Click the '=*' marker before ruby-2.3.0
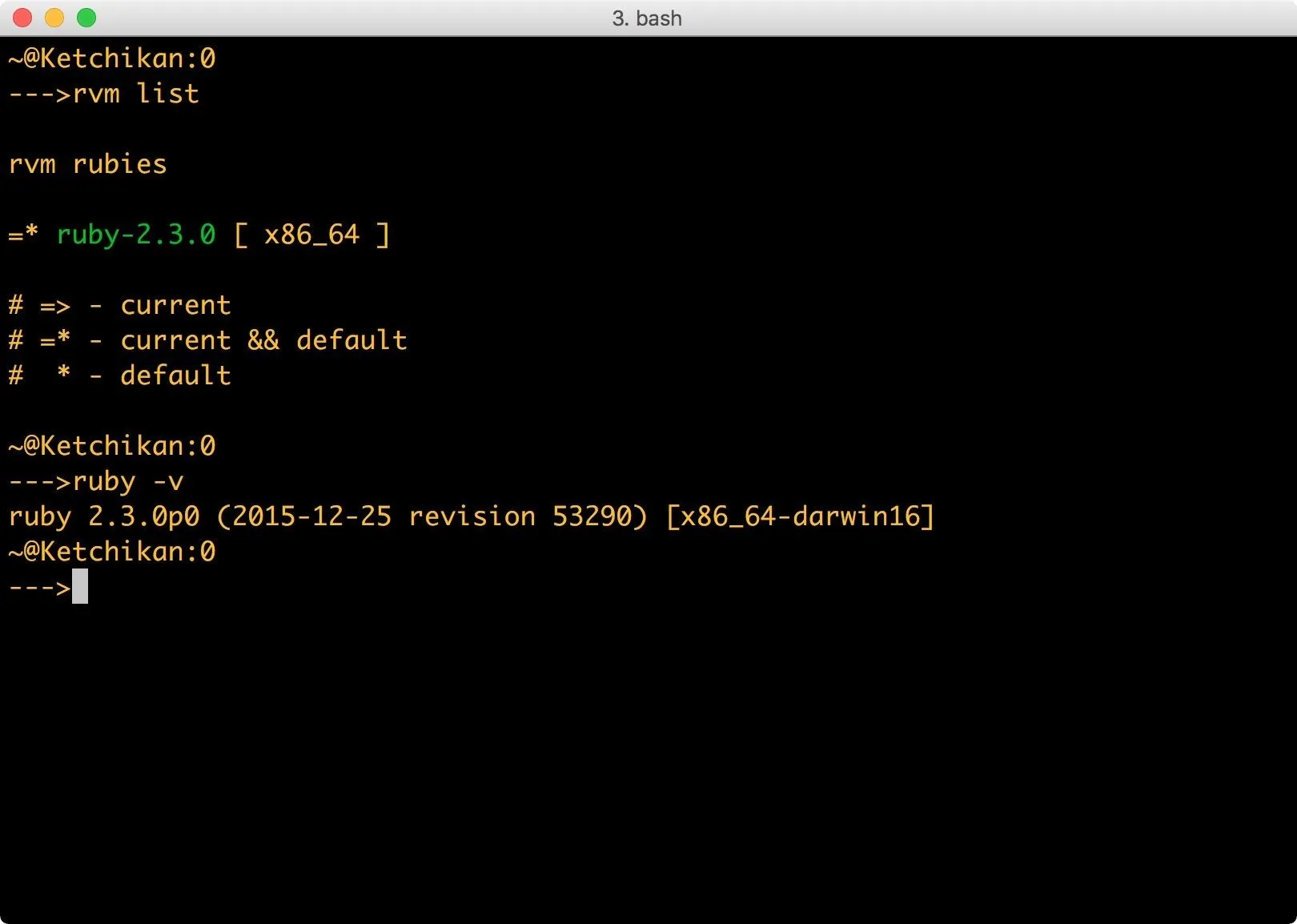This screenshot has width=1297, height=924. tap(23, 235)
